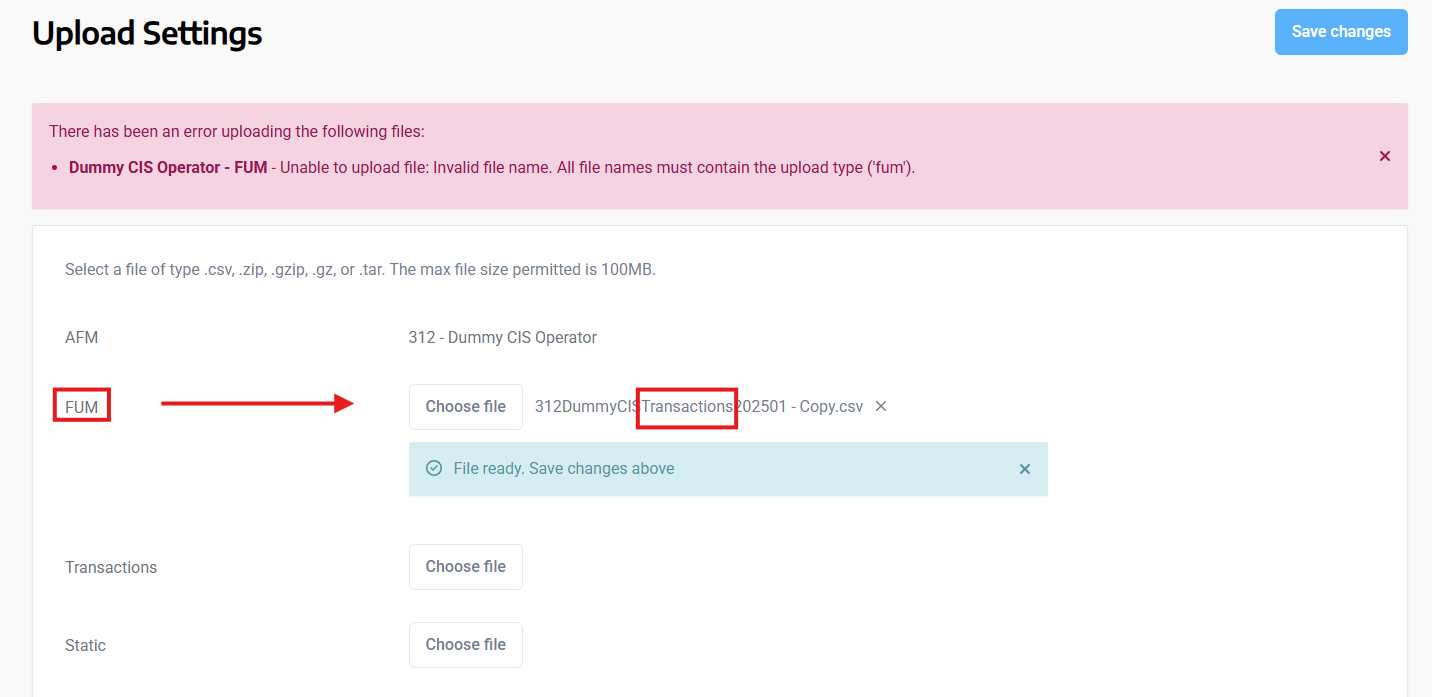Choose a file for the Transactions upload
The width and height of the screenshot is (1432, 697).
(466, 567)
